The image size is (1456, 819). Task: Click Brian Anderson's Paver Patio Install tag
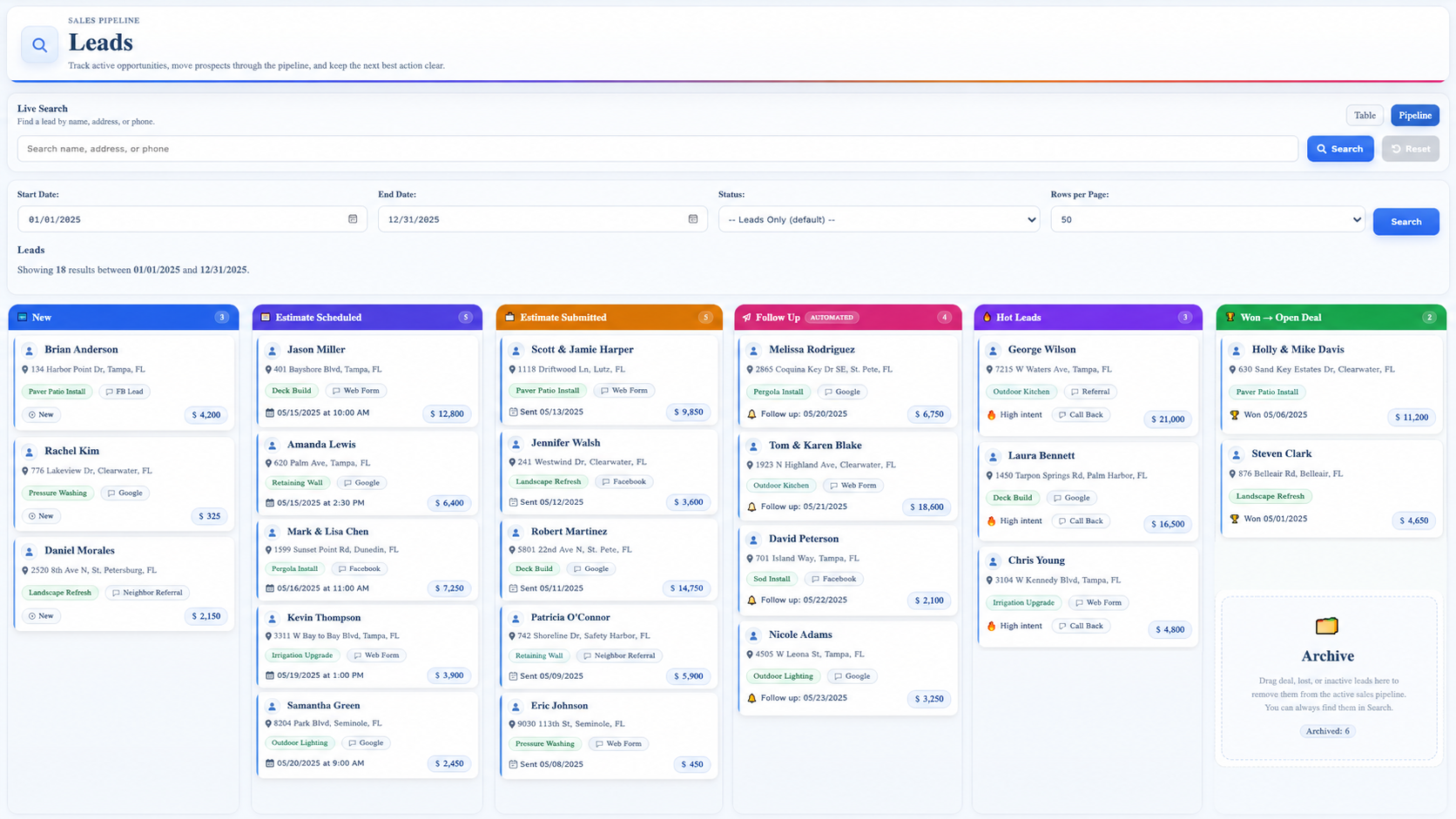(57, 392)
